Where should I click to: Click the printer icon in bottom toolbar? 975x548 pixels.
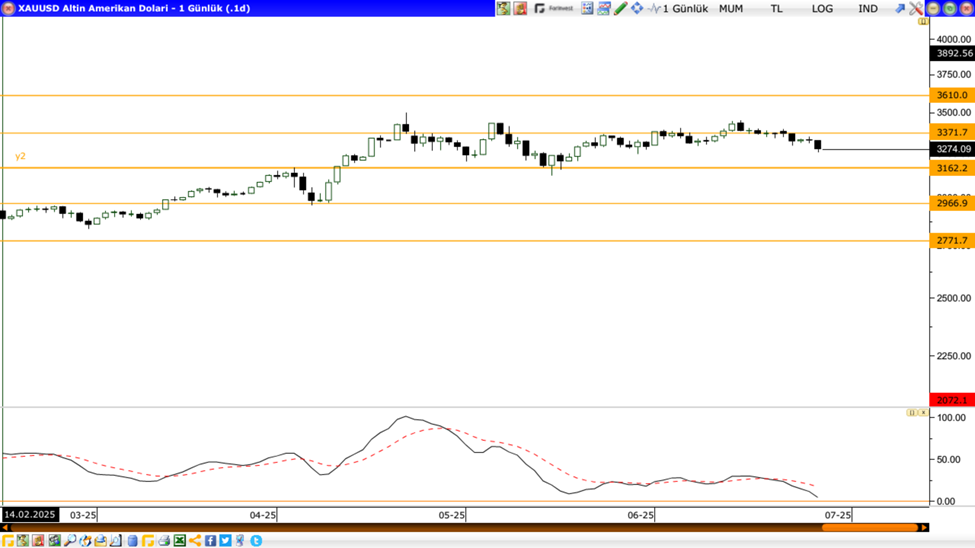pos(164,541)
